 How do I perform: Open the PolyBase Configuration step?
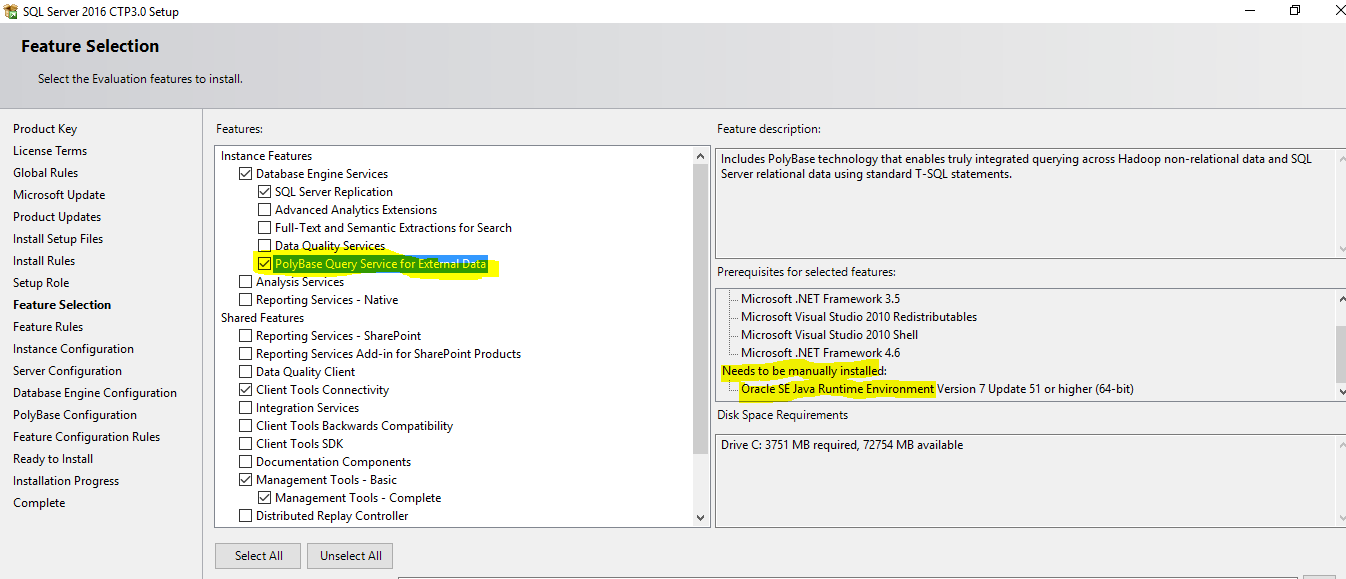pos(75,415)
